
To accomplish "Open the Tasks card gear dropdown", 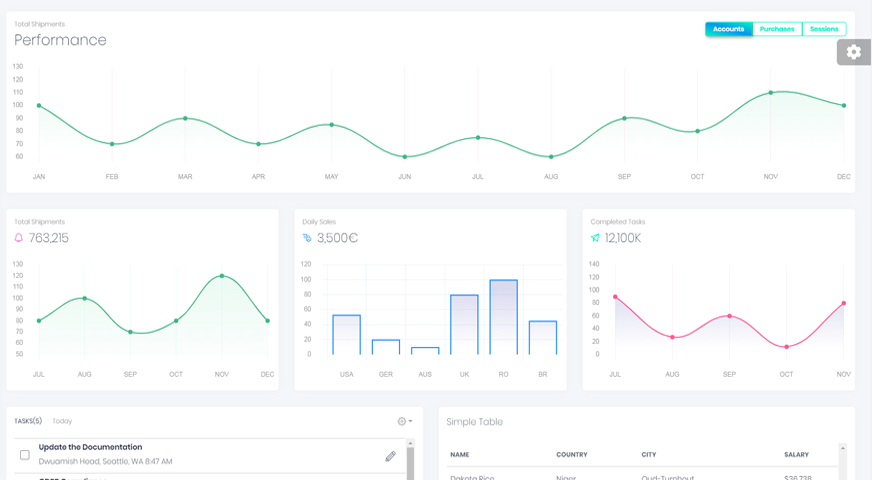I will pyautogui.click(x=404, y=421).
